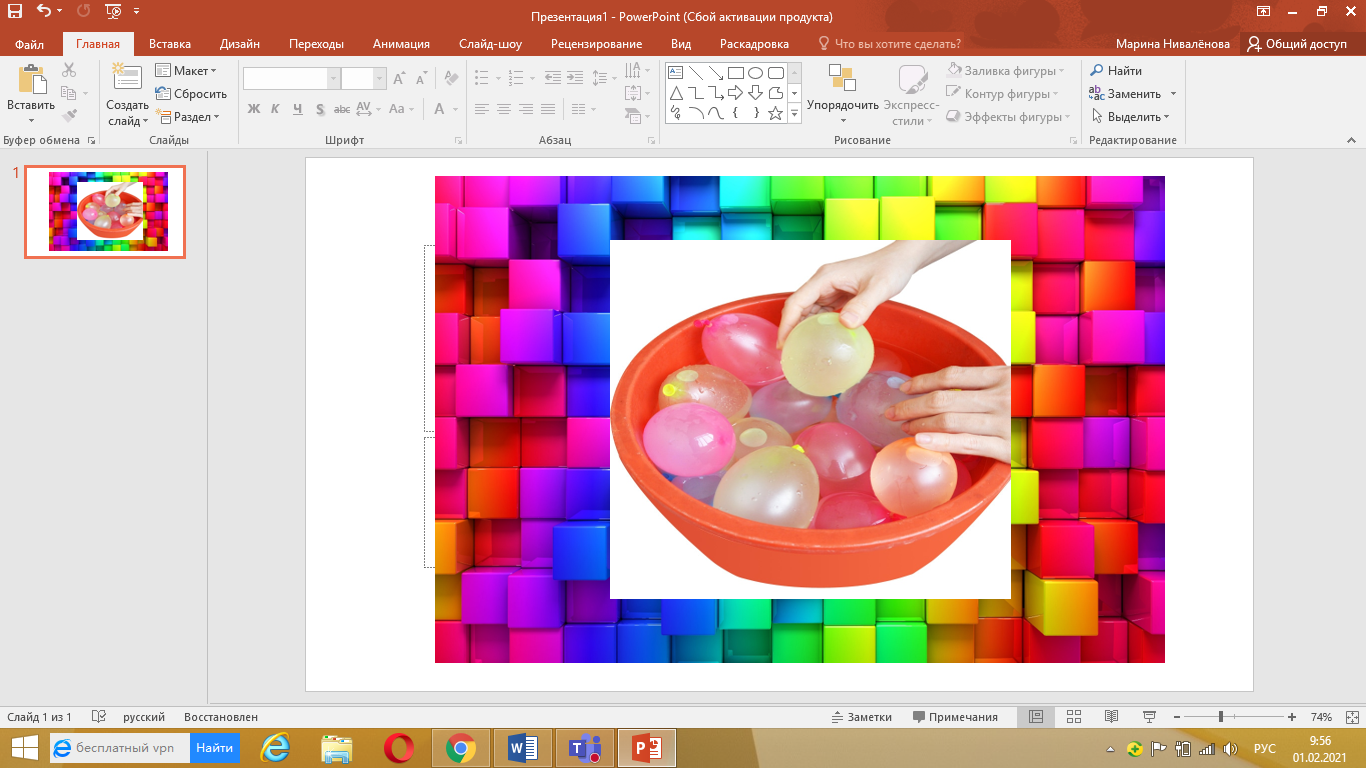Justify the paragraph text
This screenshot has height=768, width=1366.
tap(548, 109)
